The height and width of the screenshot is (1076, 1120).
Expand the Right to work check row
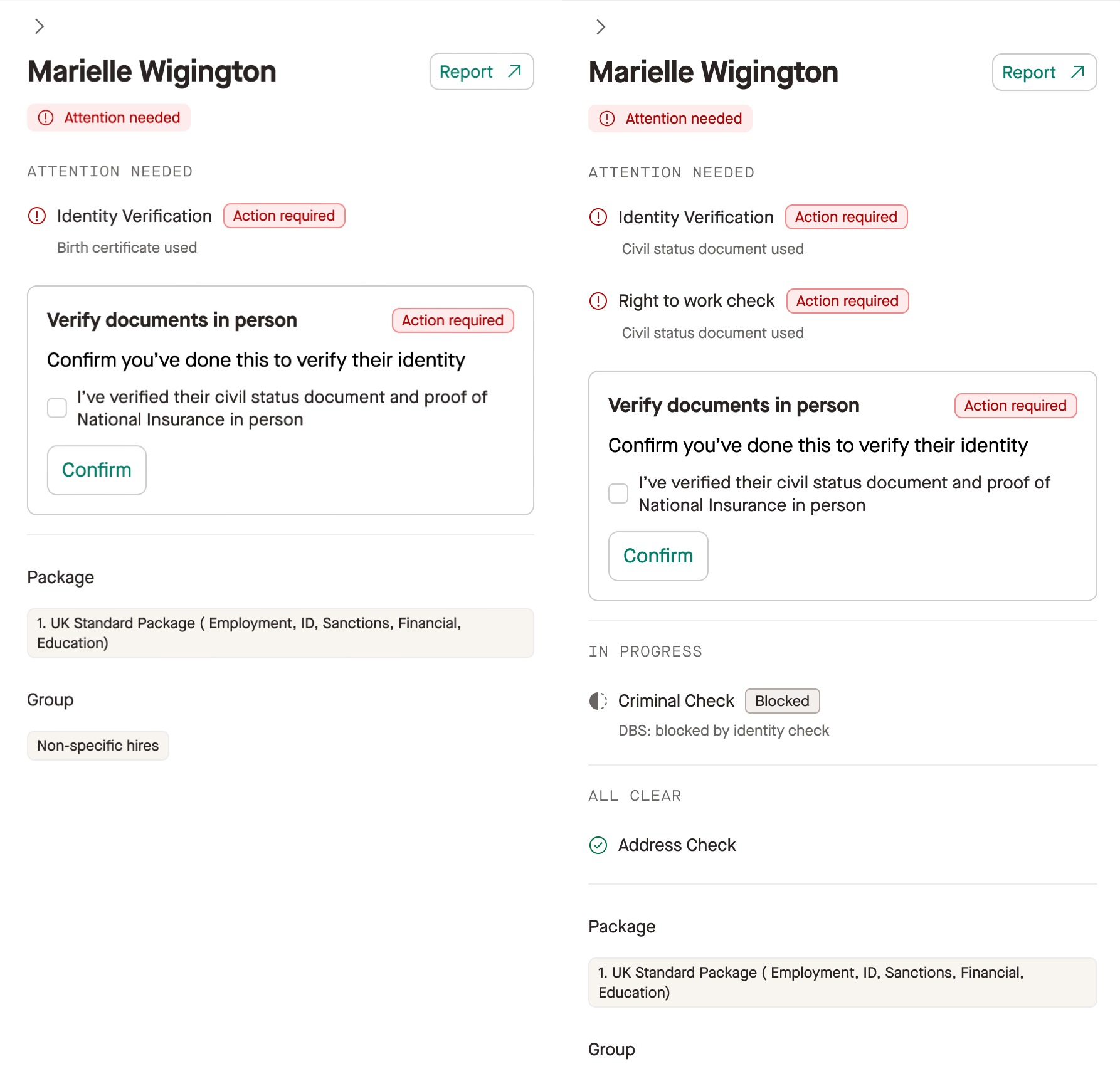click(696, 302)
